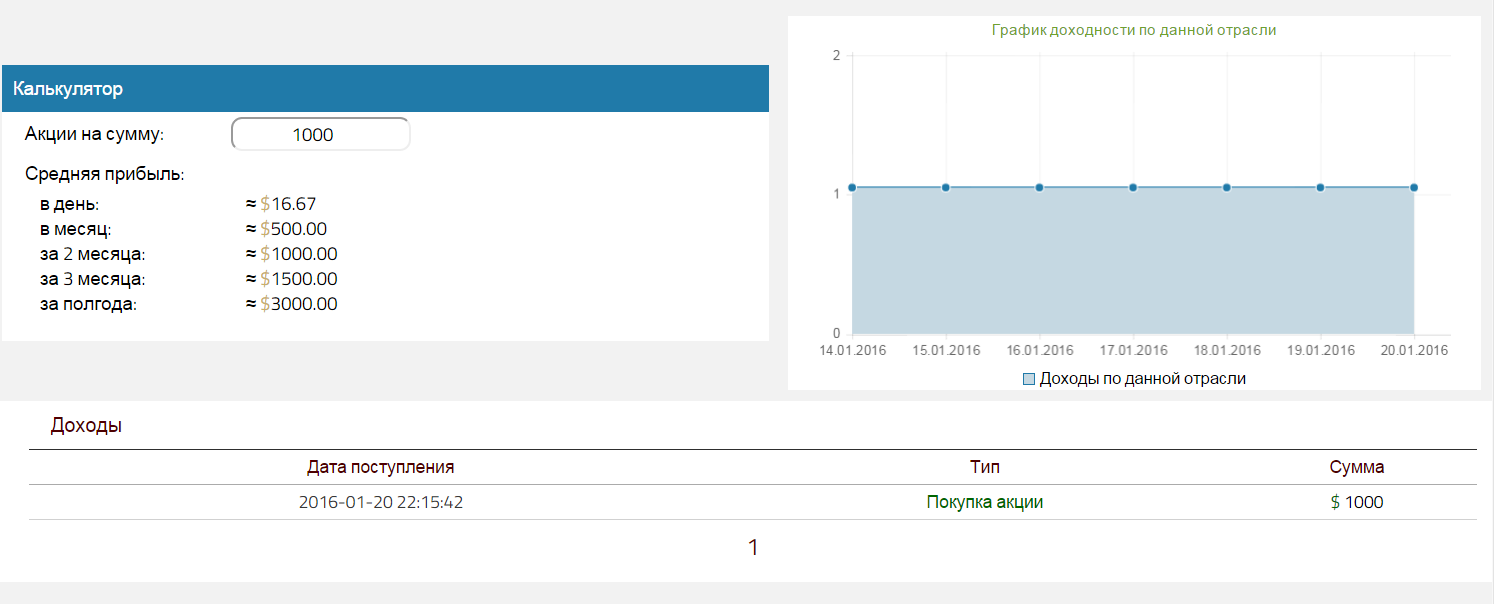Select the 19.01.2016 point on the graph
This screenshot has width=1494, height=604.
[x=1320, y=187]
